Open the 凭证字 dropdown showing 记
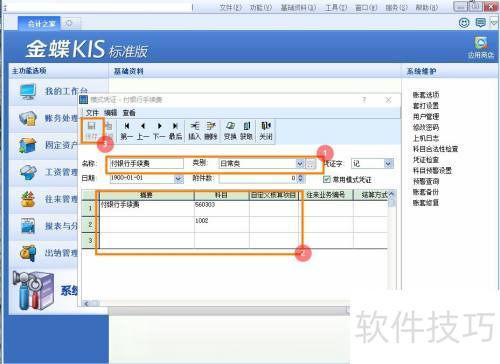The height and width of the screenshot is (364, 500). pyautogui.click(x=388, y=163)
